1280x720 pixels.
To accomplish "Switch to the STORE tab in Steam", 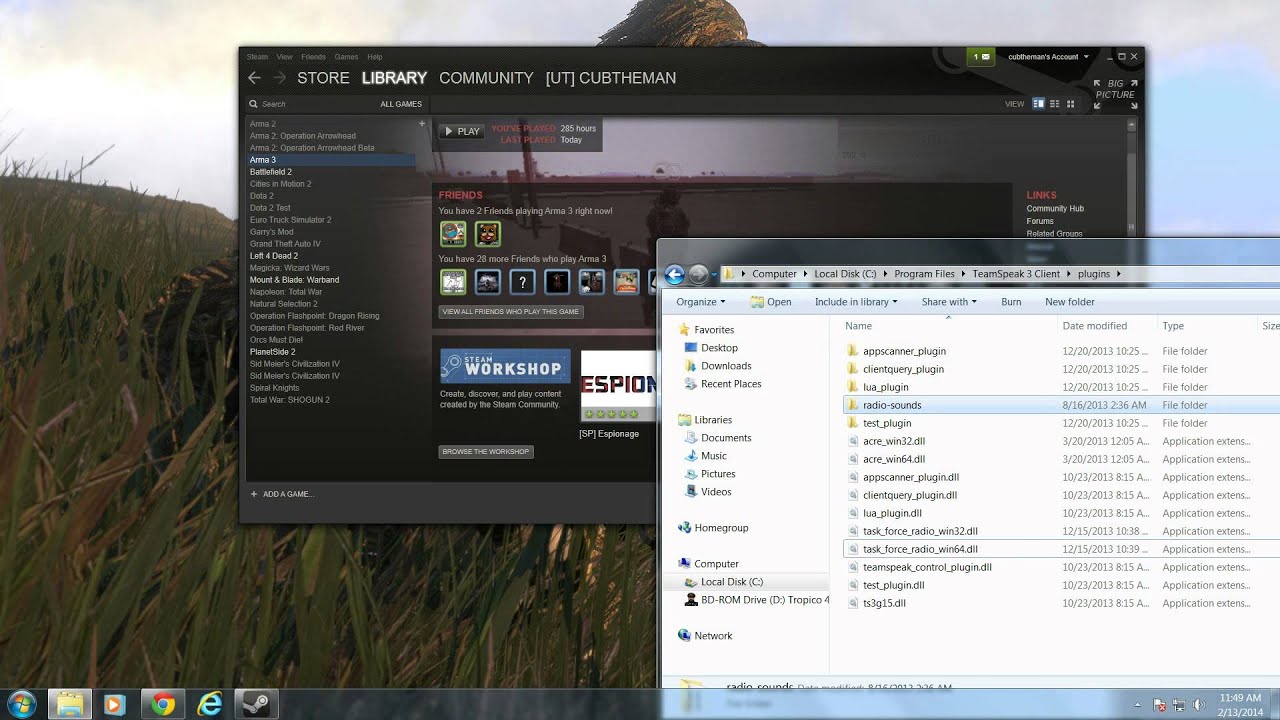I will pyautogui.click(x=323, y=78).
